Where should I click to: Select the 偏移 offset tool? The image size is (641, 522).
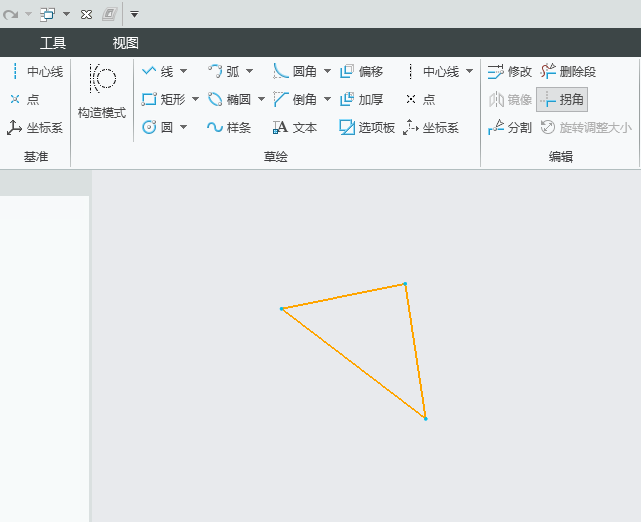coord(361,72)
